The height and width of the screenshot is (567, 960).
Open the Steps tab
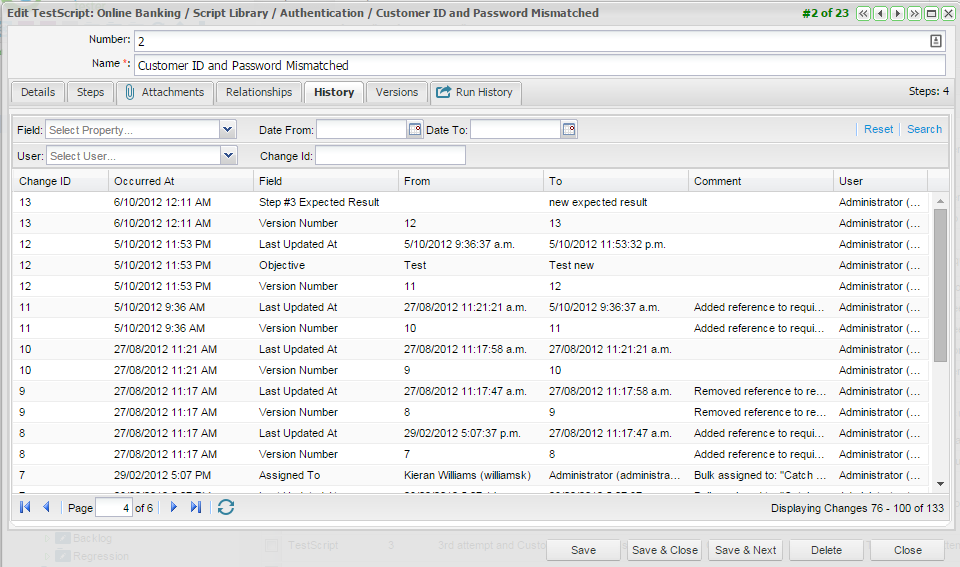point(90,92)
